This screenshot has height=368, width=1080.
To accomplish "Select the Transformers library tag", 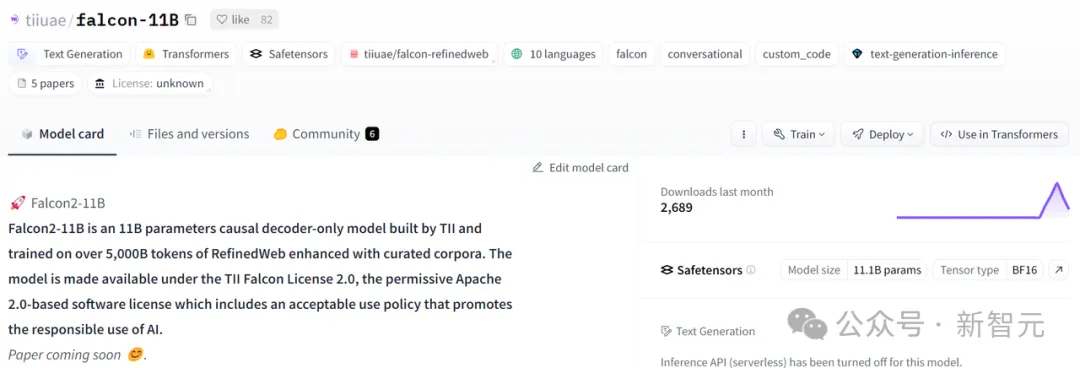I will pyautogui.click(x=186, y=54).
